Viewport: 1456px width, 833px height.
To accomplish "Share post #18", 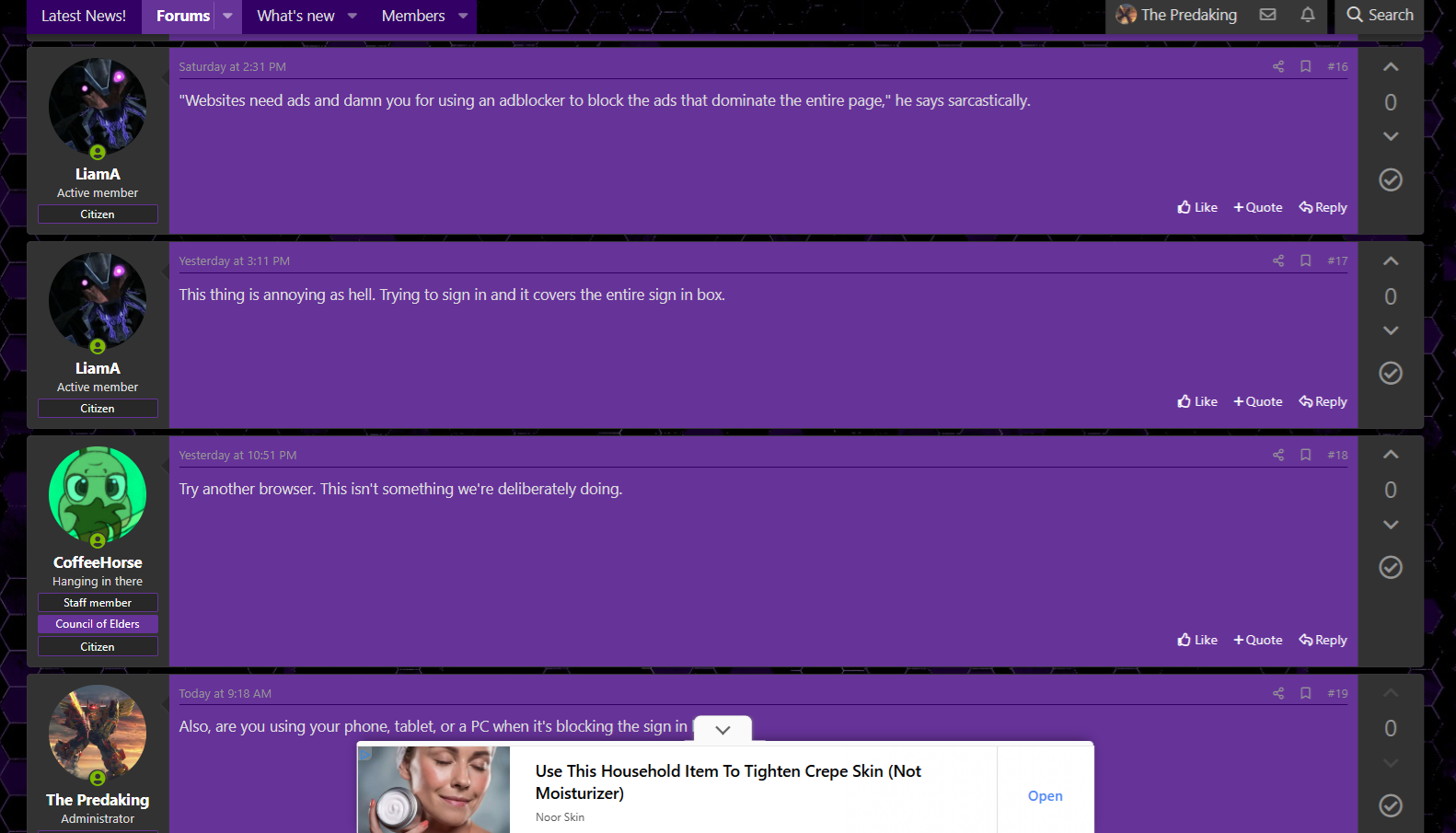I will coord(1278,455).
